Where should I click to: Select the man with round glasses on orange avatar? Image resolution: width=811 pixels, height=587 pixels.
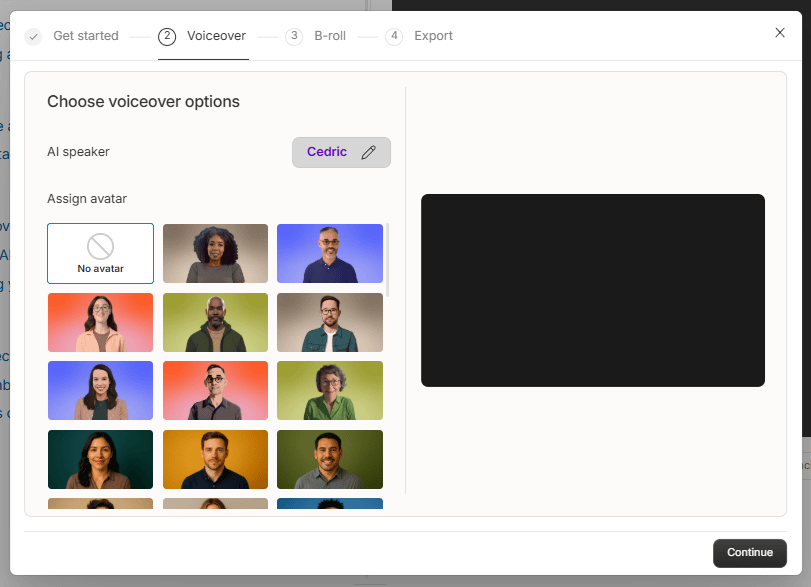point(215,390)
